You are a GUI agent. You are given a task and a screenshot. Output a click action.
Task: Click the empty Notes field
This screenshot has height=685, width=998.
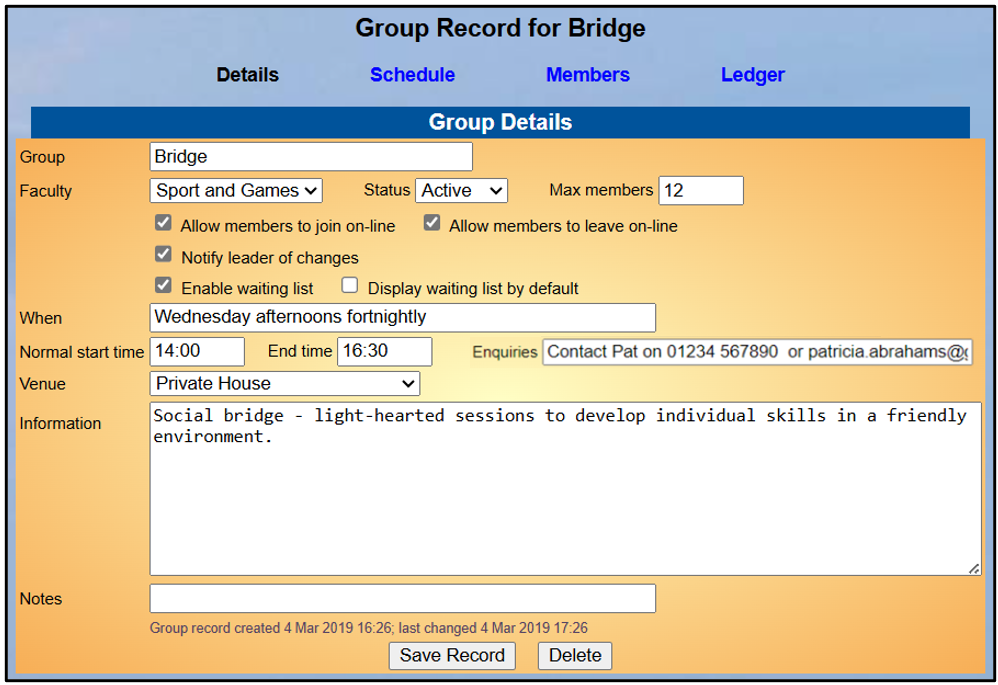(x=403, y=598)
